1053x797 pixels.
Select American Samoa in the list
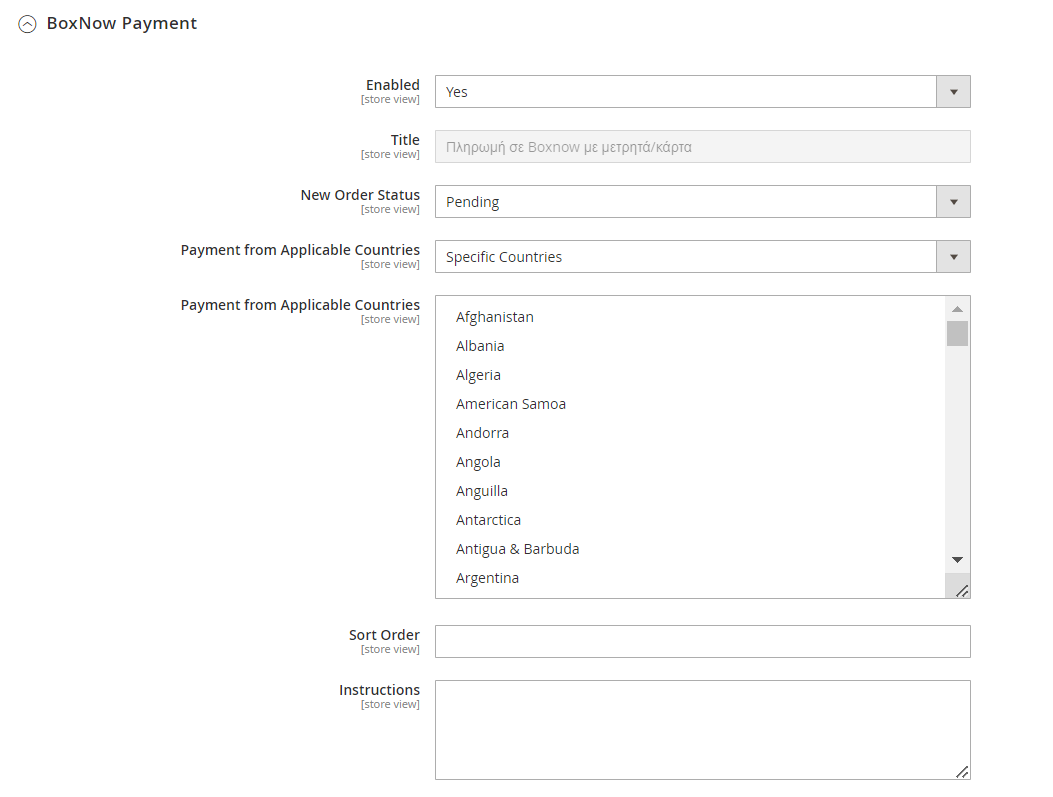pyautogui.click(x=511, y=404)
